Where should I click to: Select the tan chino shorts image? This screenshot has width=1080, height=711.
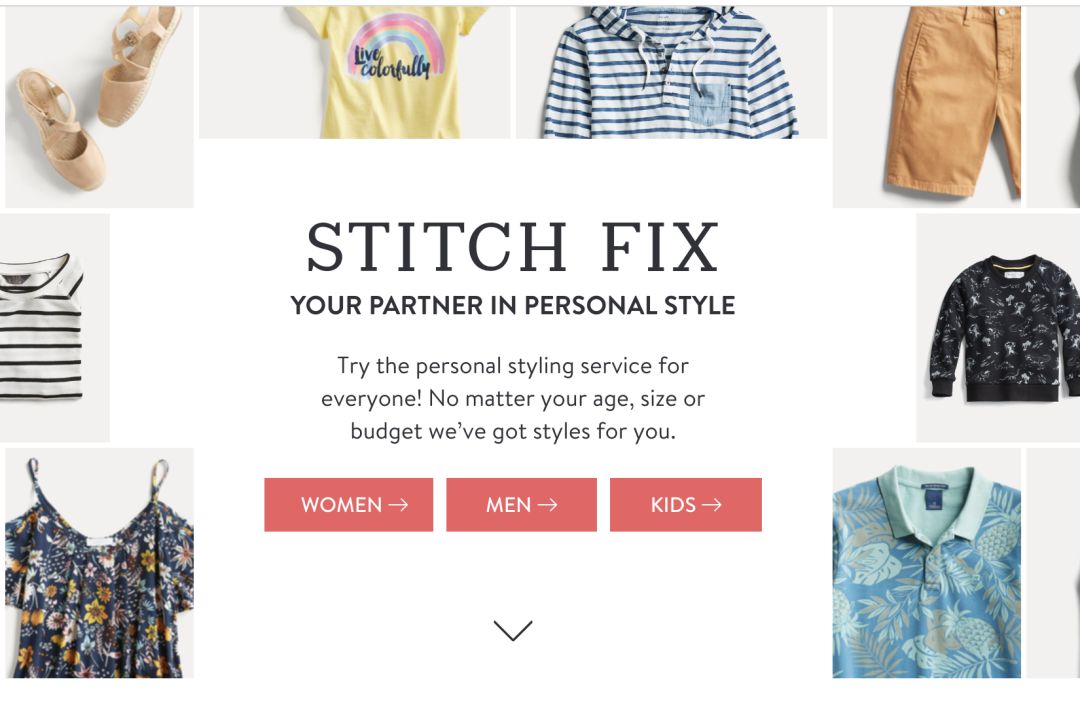pyautogui.click(x=926, y=107)
